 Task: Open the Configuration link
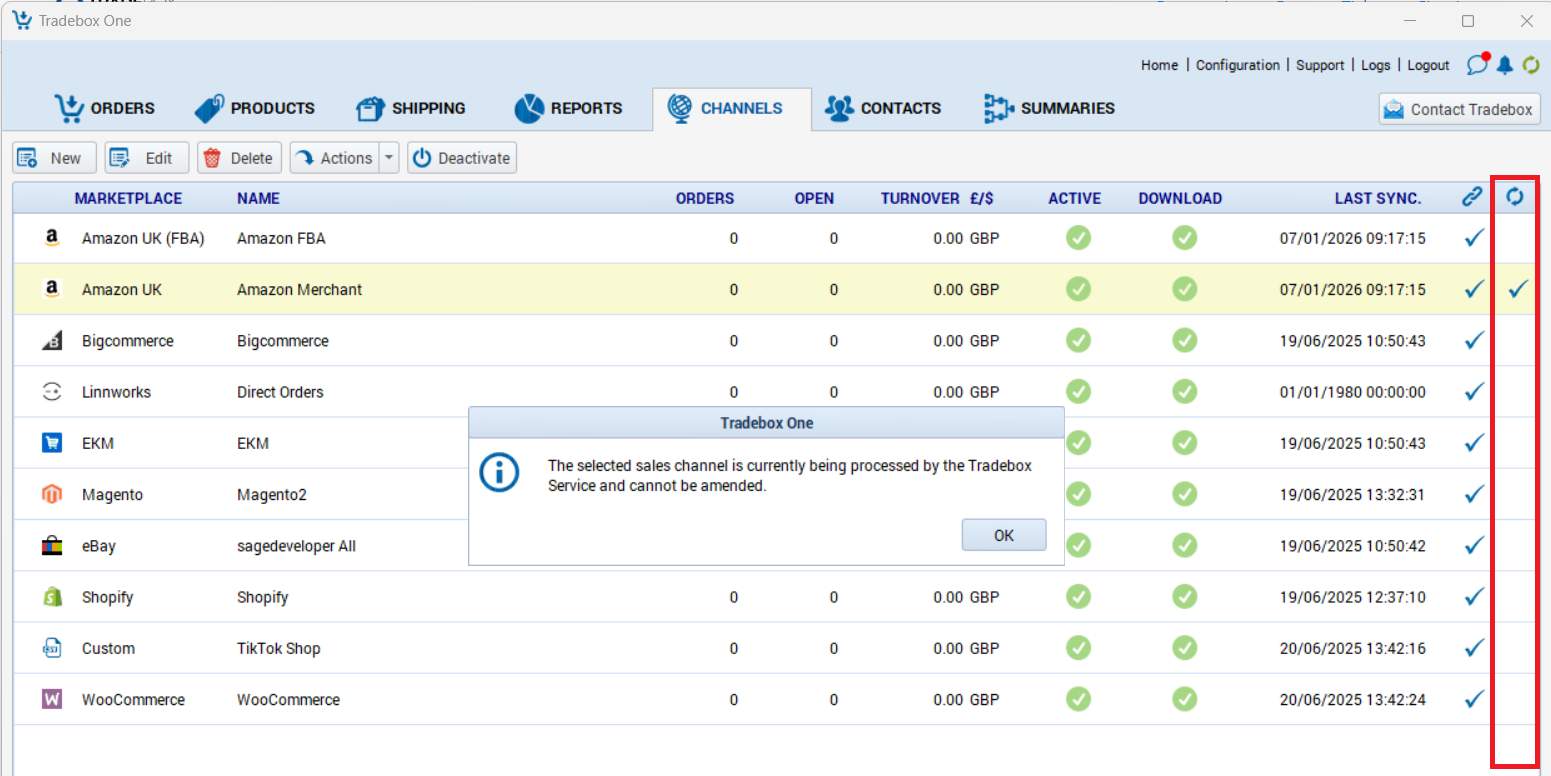(x=1237, y=65)
